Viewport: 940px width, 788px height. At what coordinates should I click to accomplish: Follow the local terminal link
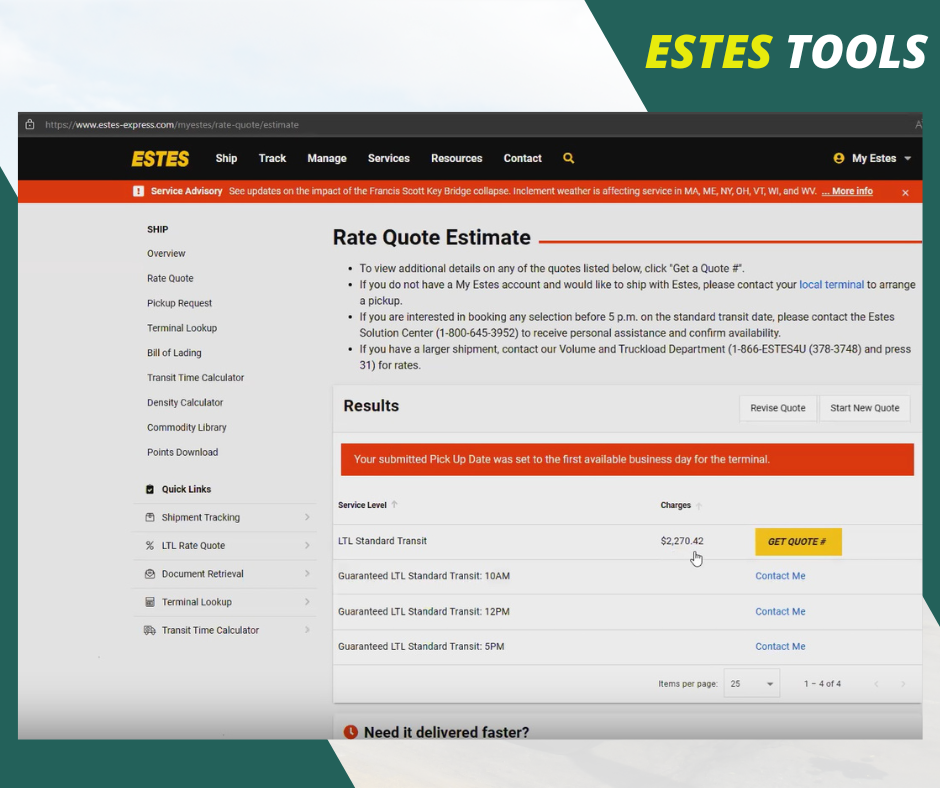(x=831, y=285)
